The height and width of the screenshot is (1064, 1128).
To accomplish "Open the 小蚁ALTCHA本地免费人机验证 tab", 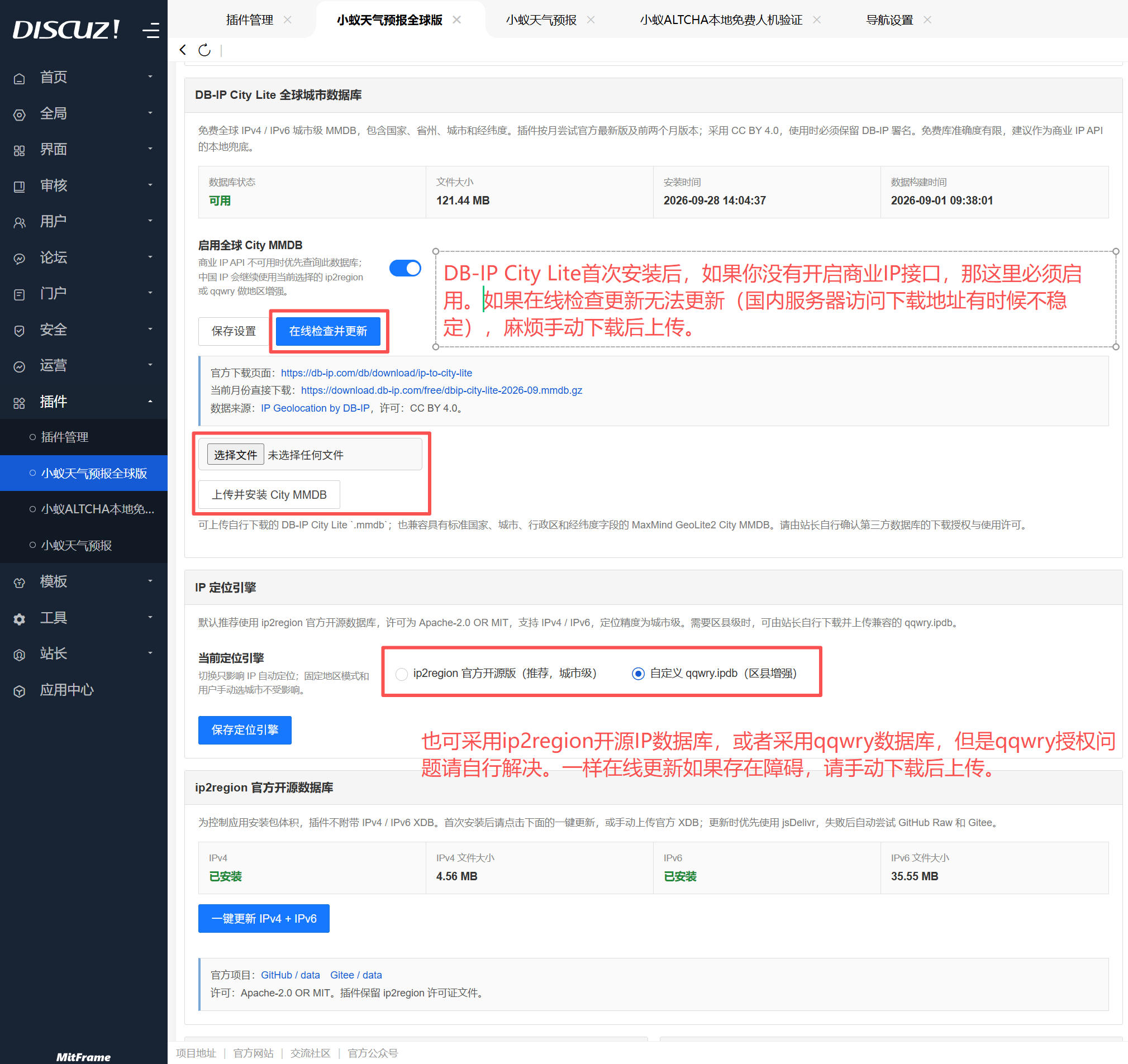I will (721, 20).
